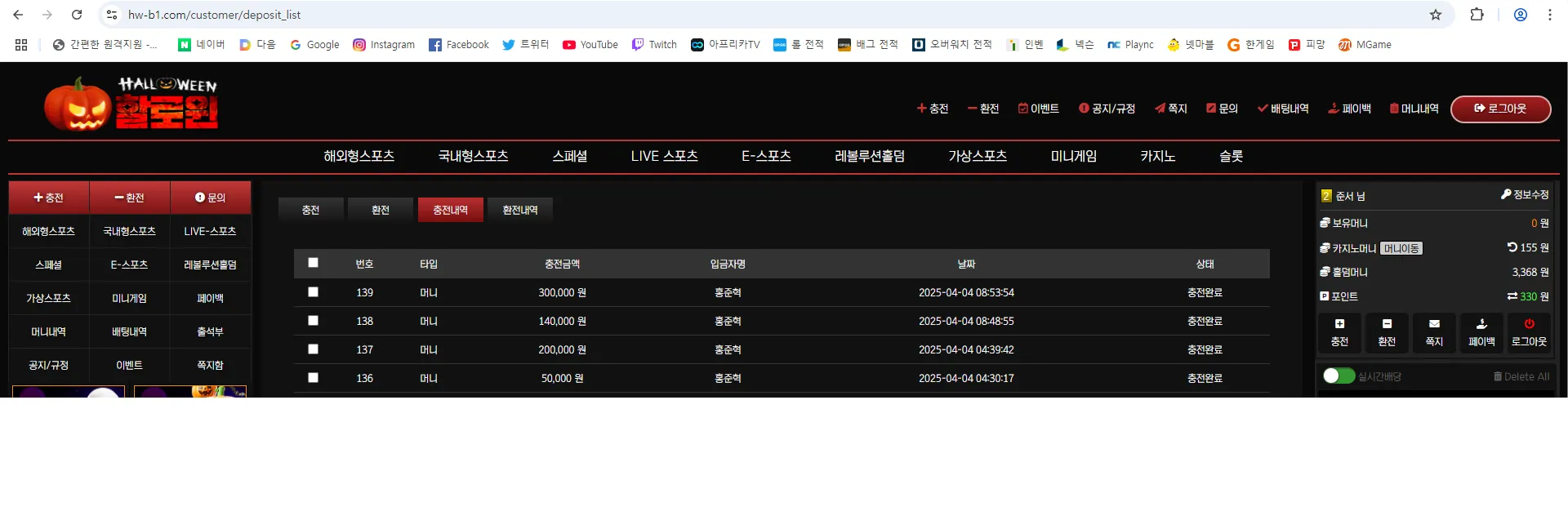The width and height of the screenshot is (1568, 529).
Task: Switch to the 환전내역 tab
Action: (520, 210)
